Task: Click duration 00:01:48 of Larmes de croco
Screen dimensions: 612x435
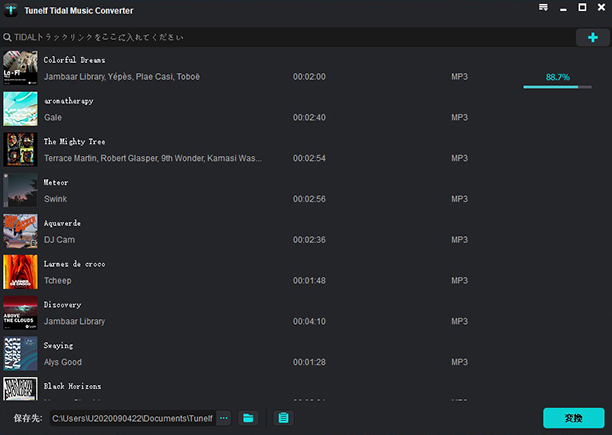Action: [309, 281]
